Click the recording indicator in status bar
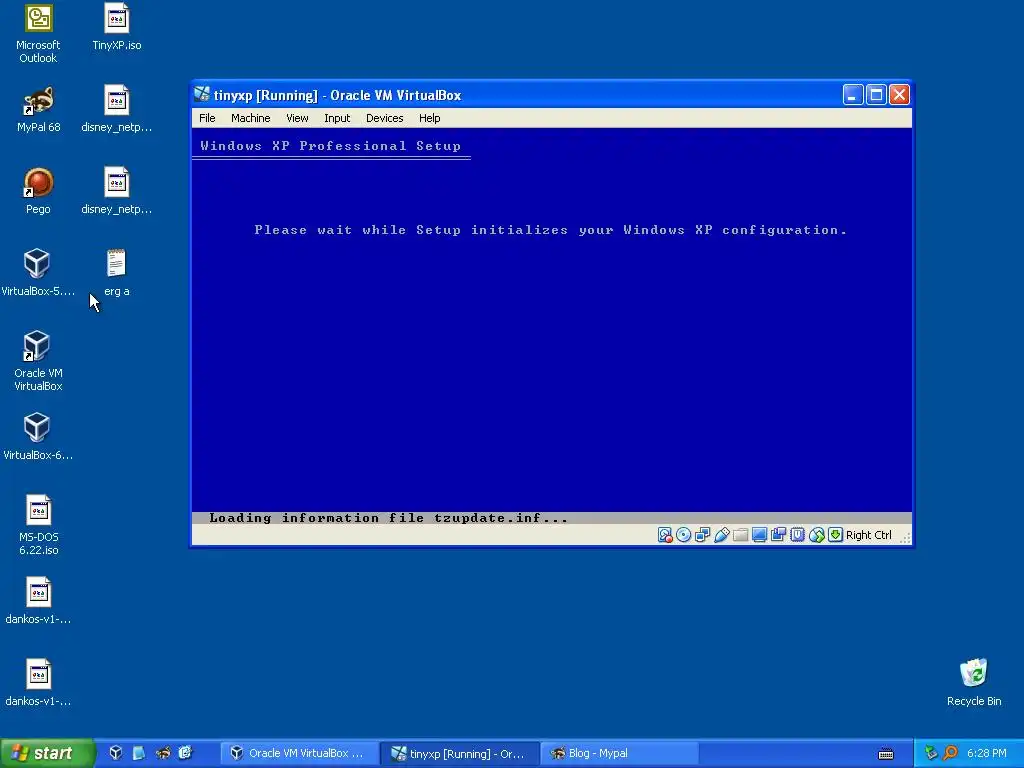The height and width of the screenshot is (768, 1024). click(x=778, y=535)
